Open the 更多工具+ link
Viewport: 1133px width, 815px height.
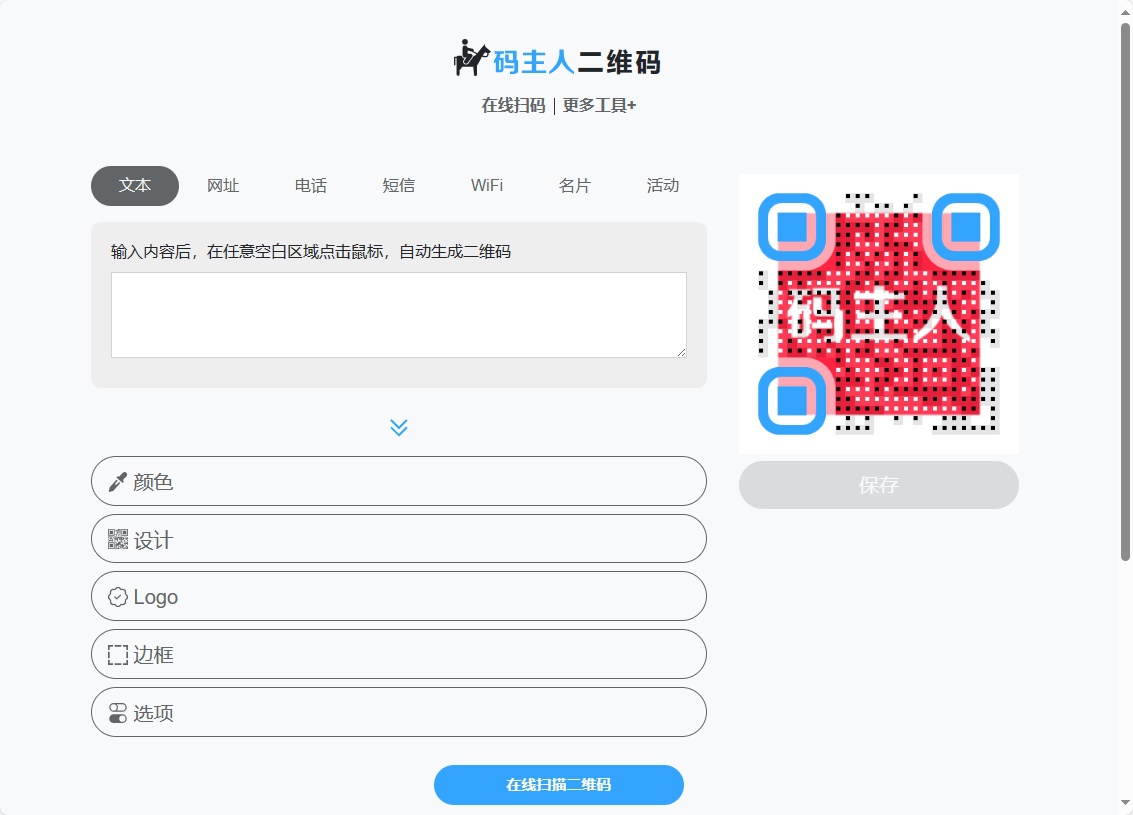pos(599,105)
